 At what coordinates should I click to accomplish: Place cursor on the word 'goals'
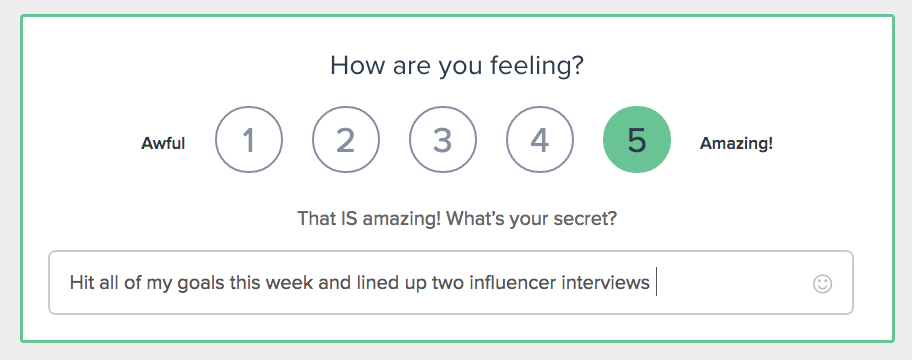point(200,284)
